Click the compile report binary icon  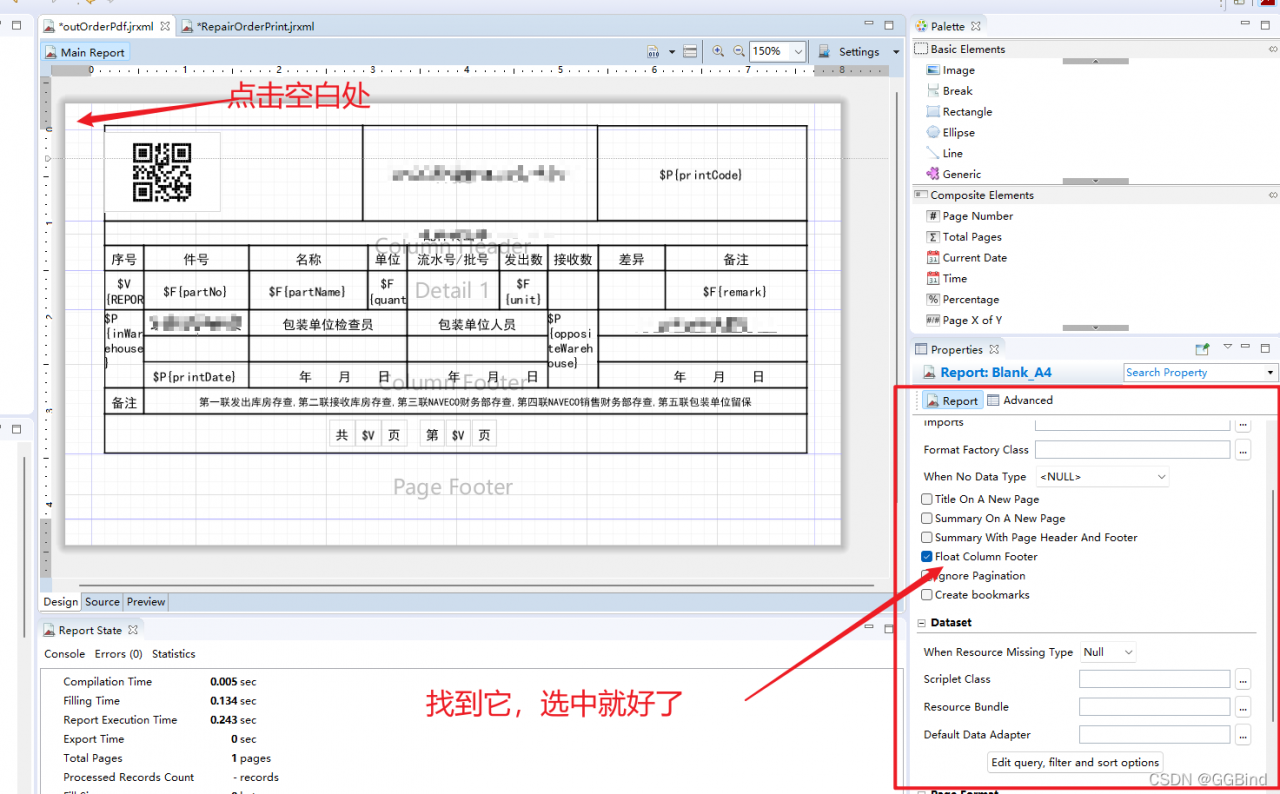coord(653,52)
